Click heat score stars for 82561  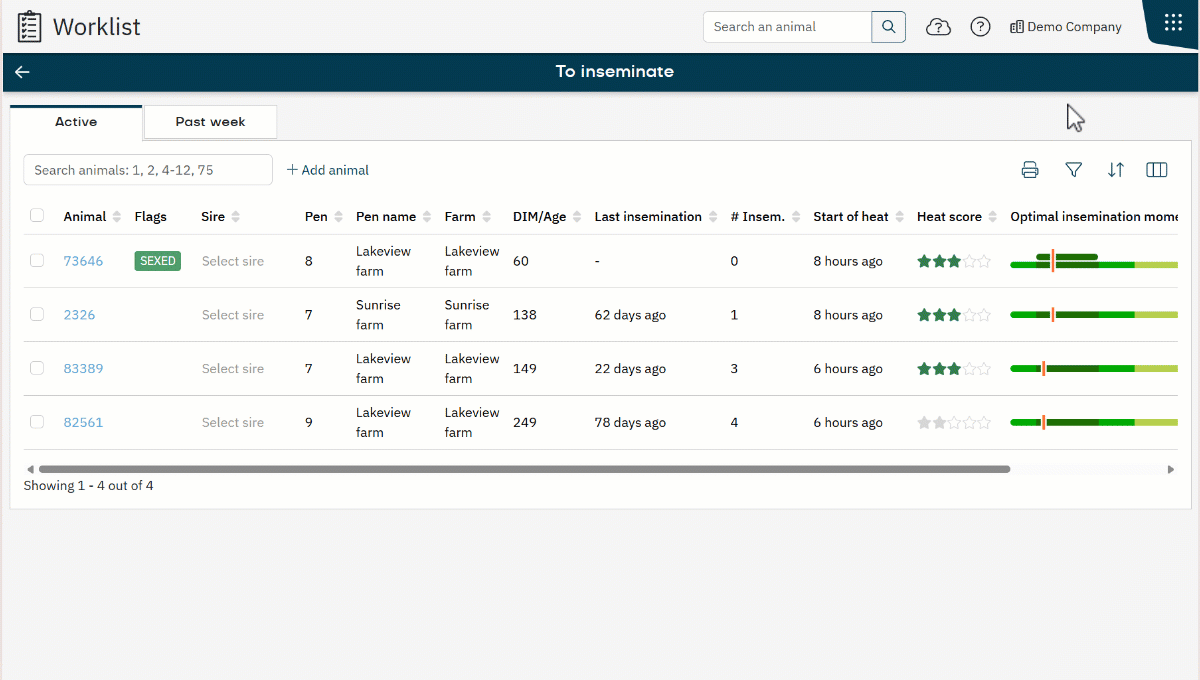point(954,423)
